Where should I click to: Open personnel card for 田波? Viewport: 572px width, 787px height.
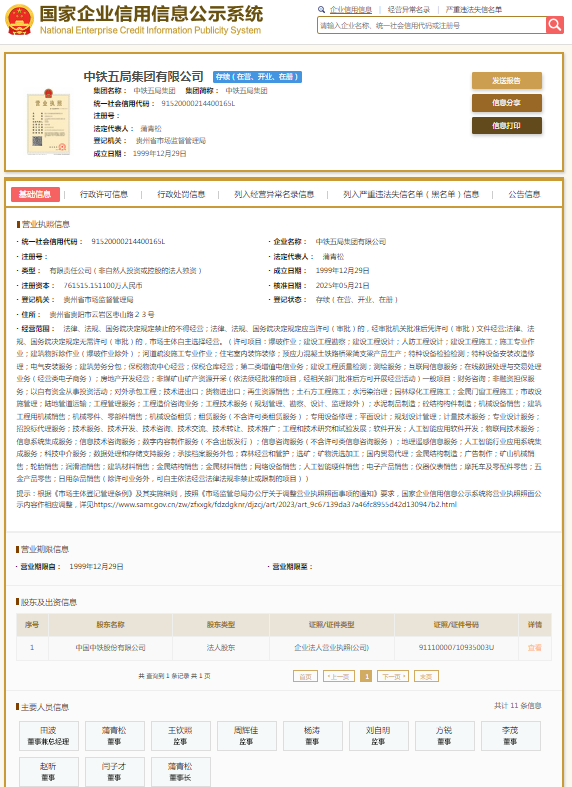click(x=49, y=736)
